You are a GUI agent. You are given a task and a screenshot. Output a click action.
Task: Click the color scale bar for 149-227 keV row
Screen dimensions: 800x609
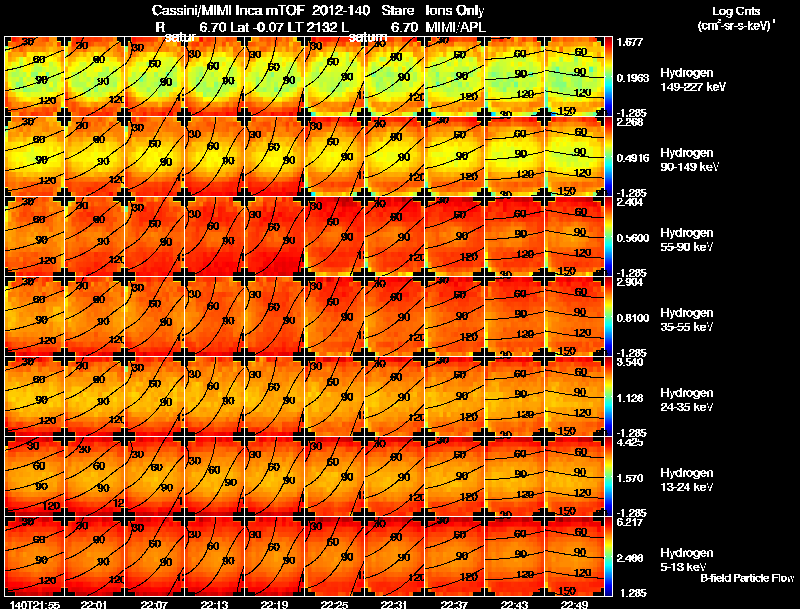[608, 76]
